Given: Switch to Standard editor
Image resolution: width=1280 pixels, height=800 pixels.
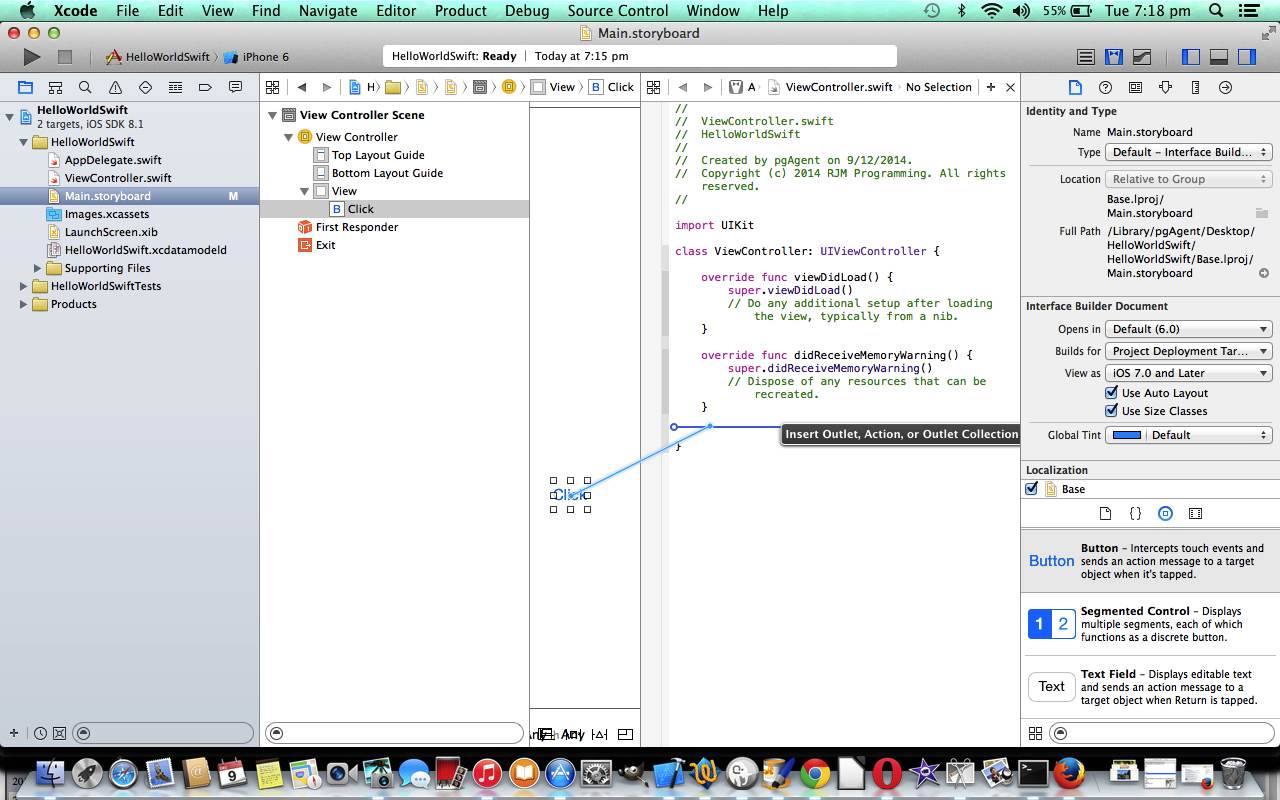Looking at the screenshot, I should point(1085,57).
